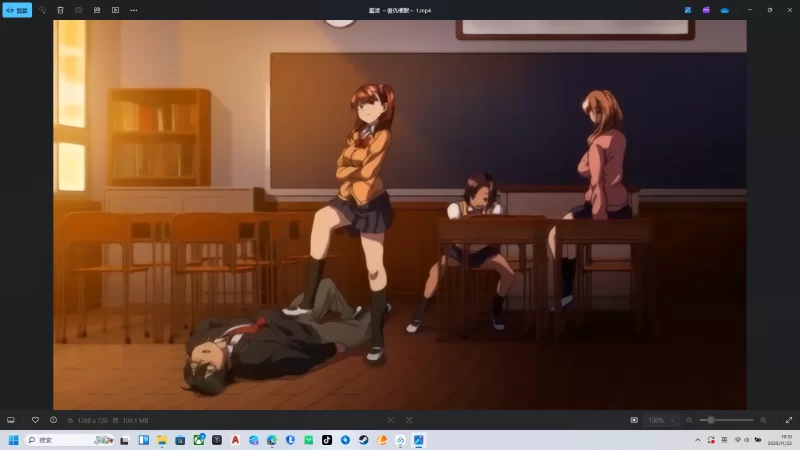Click the 1280 x 720 dimensions text
This screenshot has height=450, width=800.
pyautogui.click(x=92, y=420)
